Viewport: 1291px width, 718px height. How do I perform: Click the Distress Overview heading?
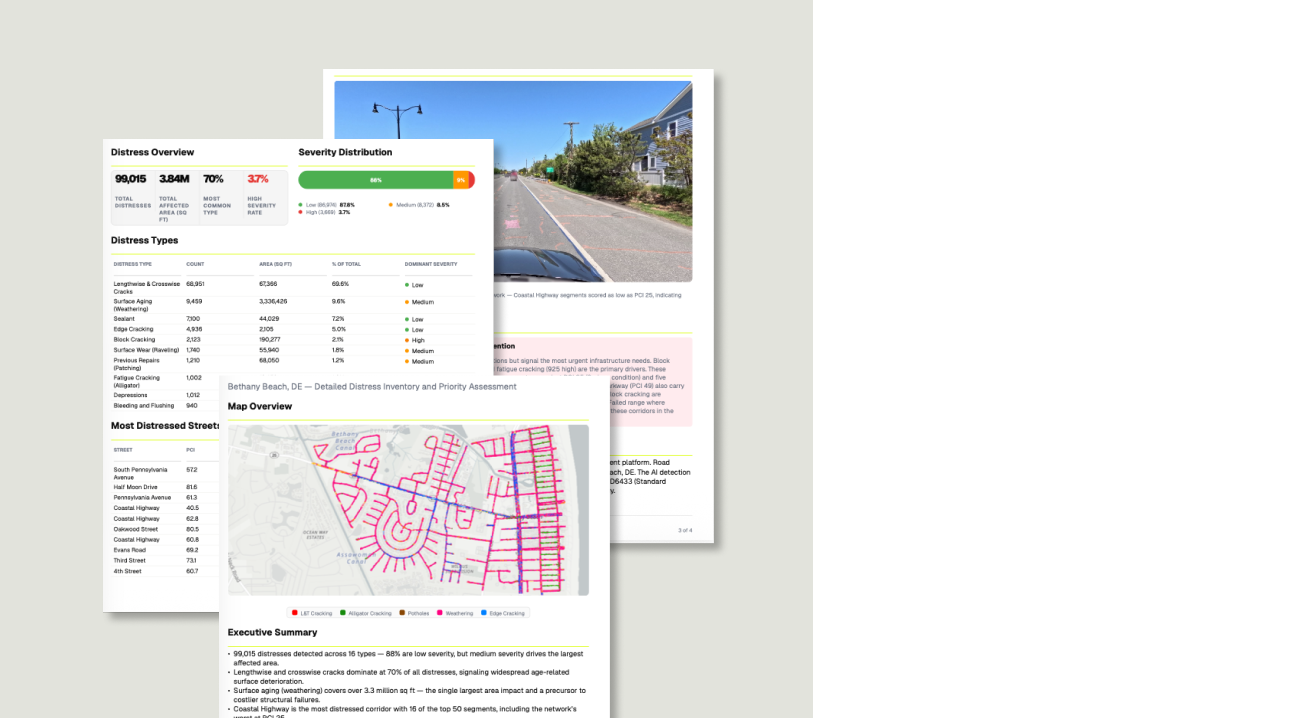[x=152, y=152]
